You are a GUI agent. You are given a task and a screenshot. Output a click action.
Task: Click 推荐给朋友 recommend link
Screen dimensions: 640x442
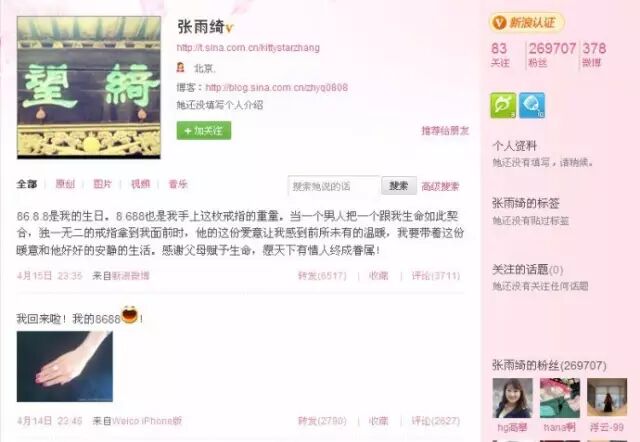(x=445, y=131)
